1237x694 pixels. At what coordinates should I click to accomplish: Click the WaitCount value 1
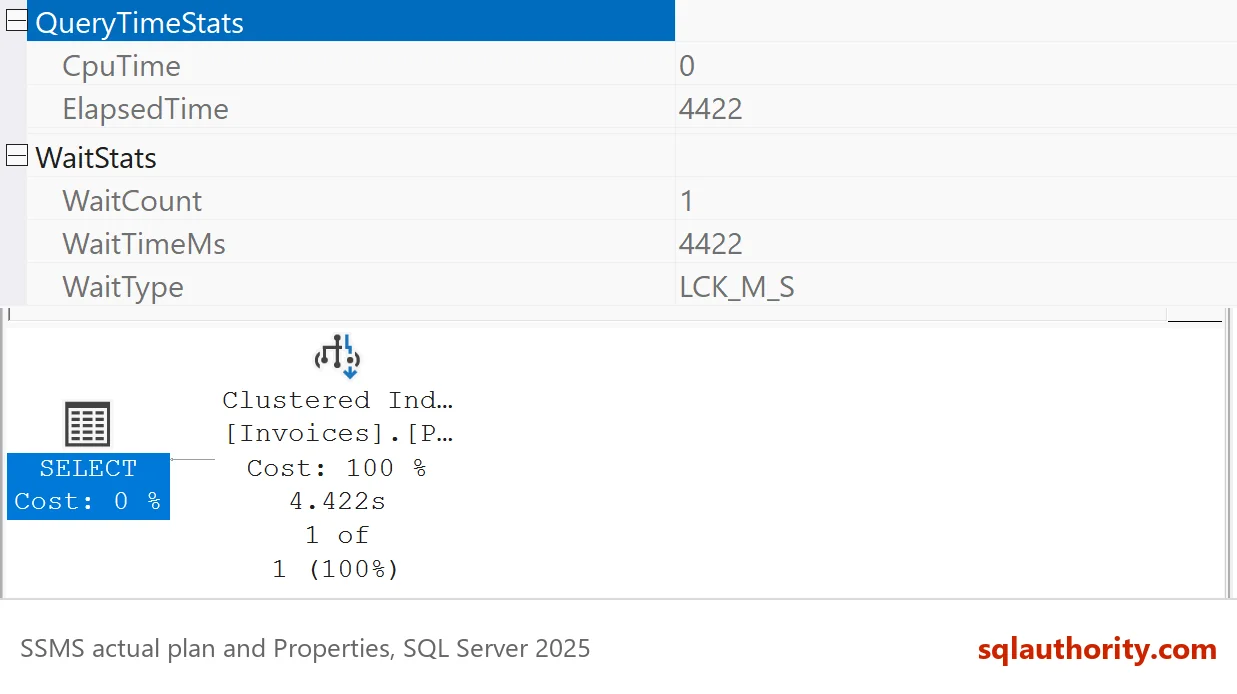686,201
